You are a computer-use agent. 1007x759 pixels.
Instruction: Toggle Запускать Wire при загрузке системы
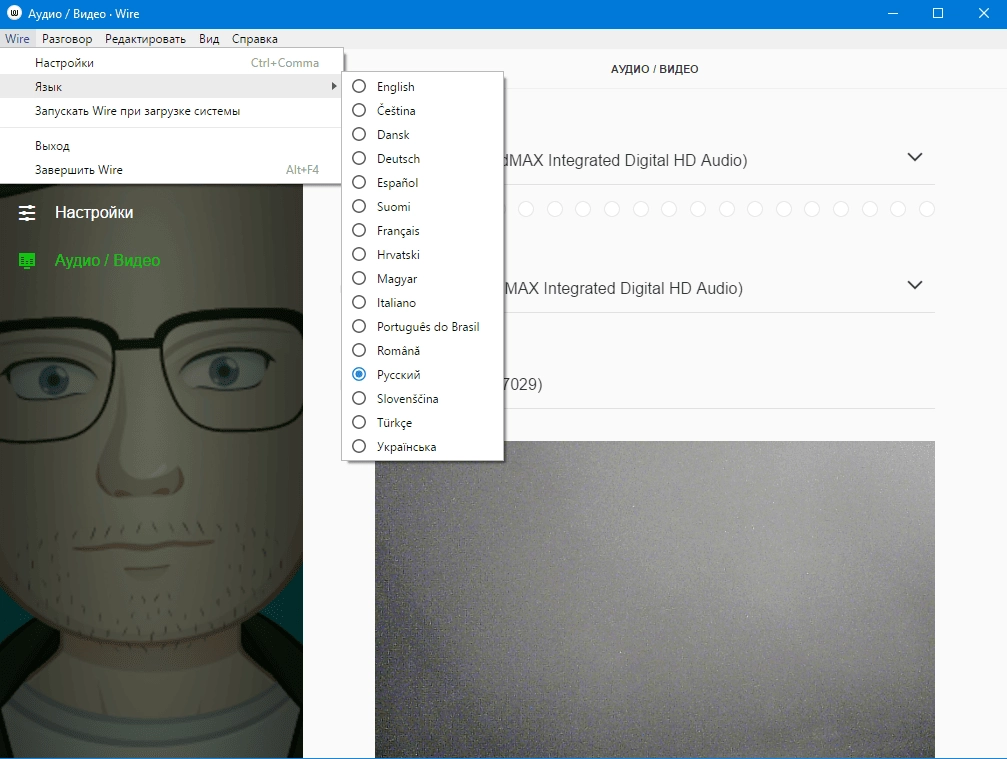coord(171,110)
